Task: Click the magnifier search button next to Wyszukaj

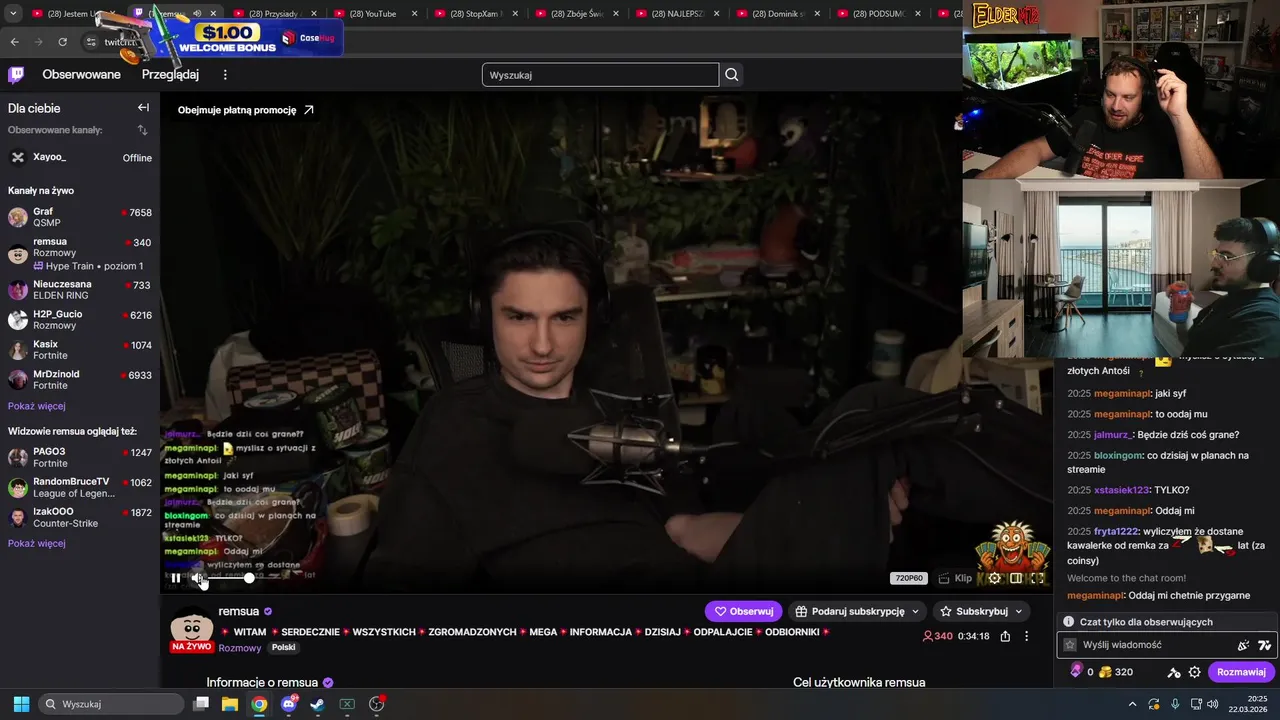Action: click(x=732, y=75)
